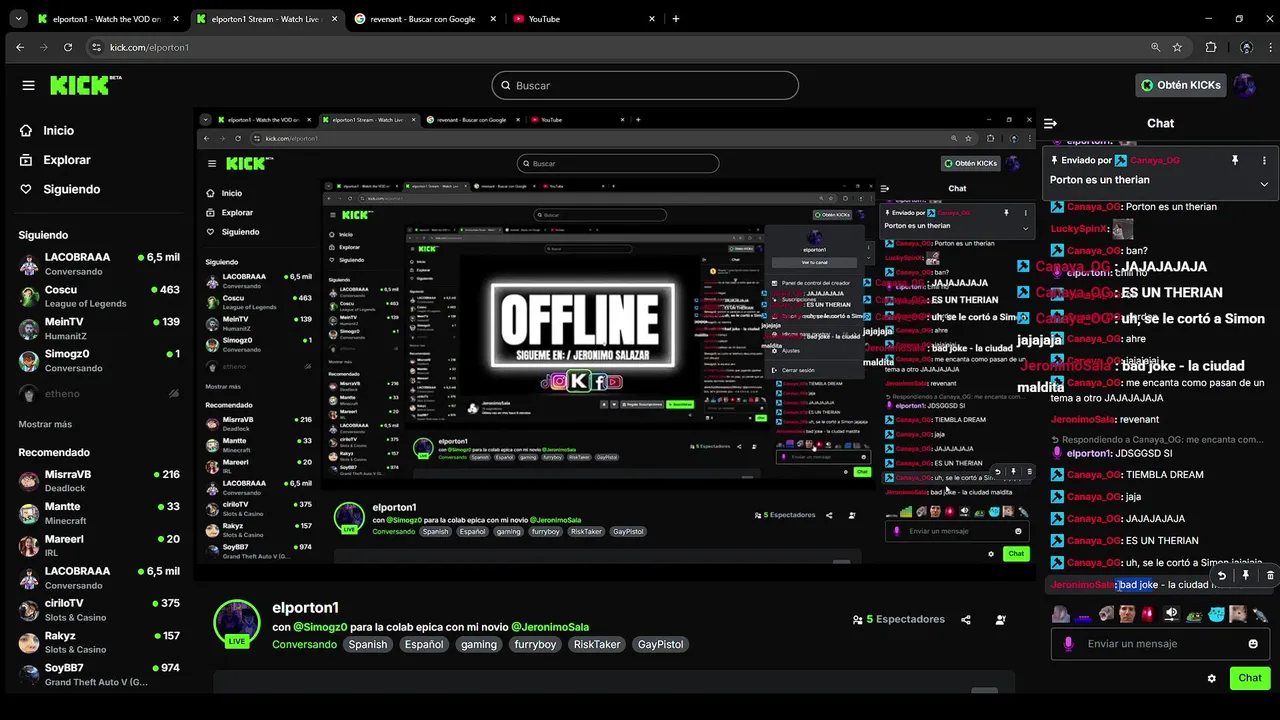Open the browser extensions puzzle icon
Screen dimensions: 1280x720
click(1211, 47)
